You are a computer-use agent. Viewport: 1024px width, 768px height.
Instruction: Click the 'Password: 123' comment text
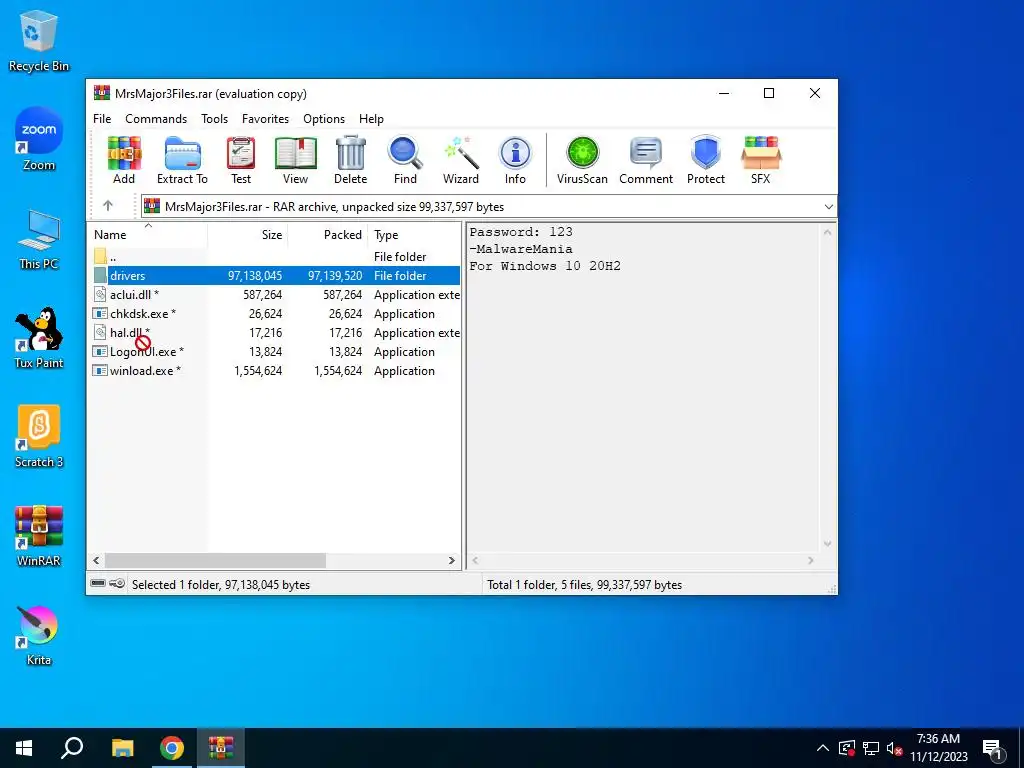tap(521, 232)
